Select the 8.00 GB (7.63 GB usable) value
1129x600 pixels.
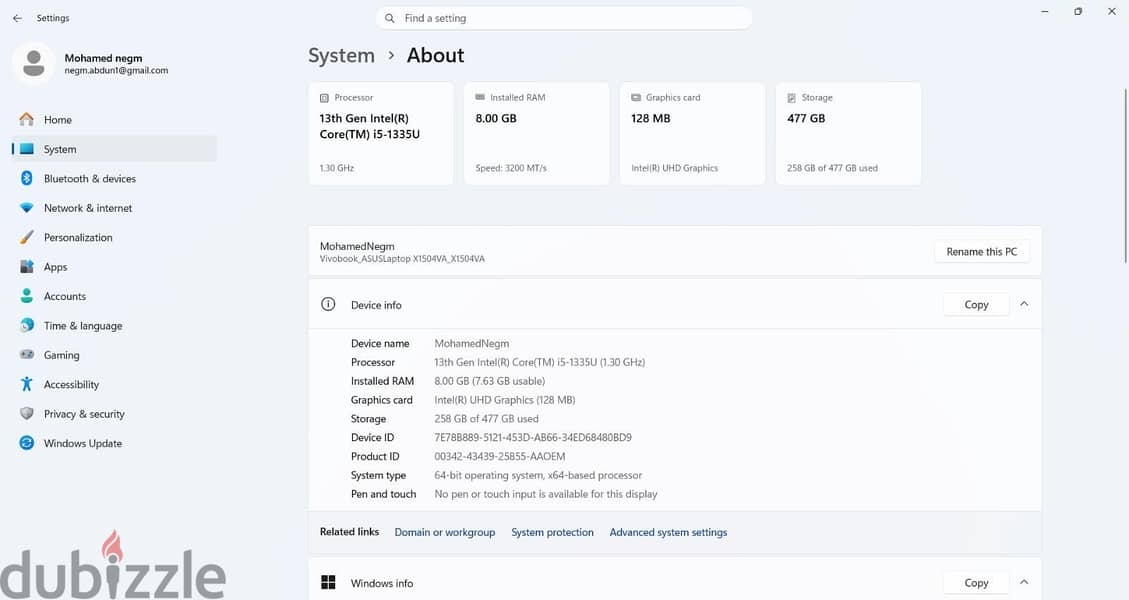pyautogui.click(x=490, y=381)
